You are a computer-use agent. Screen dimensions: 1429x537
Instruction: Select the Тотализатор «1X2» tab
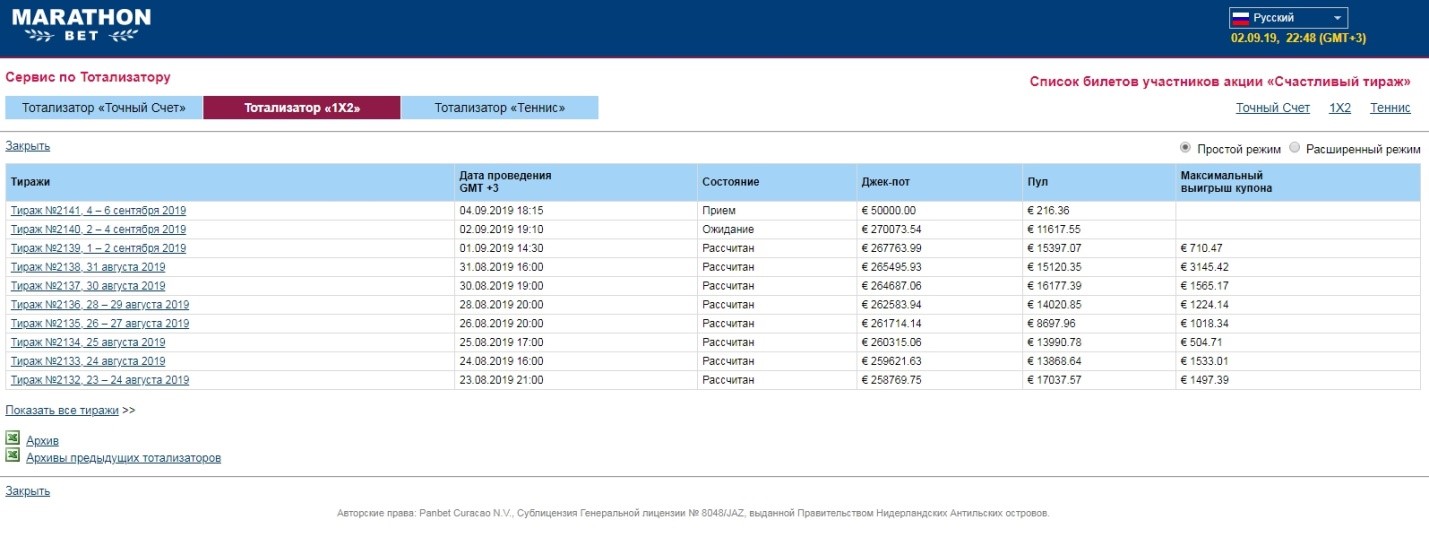(x=301, y=108)
